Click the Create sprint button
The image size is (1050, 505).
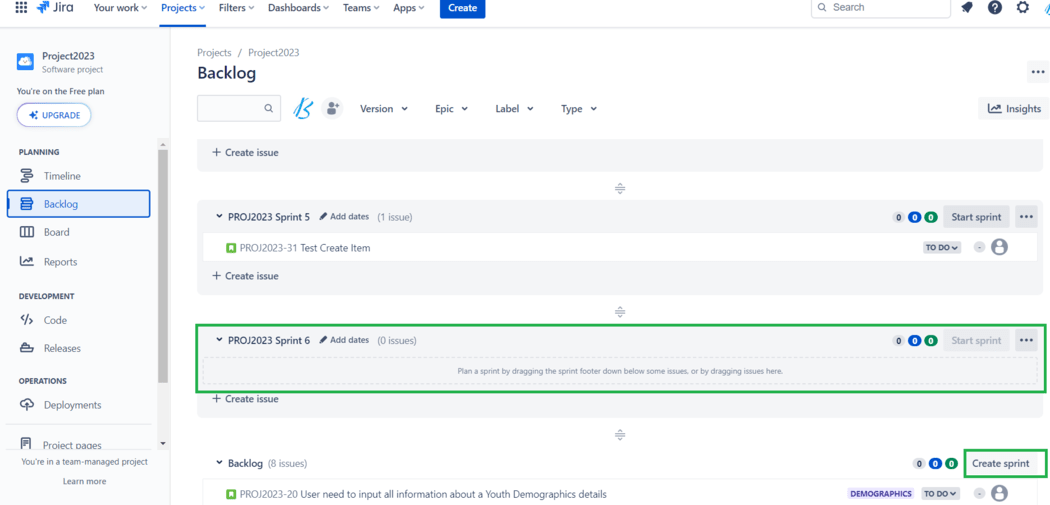coord(1001,463)
